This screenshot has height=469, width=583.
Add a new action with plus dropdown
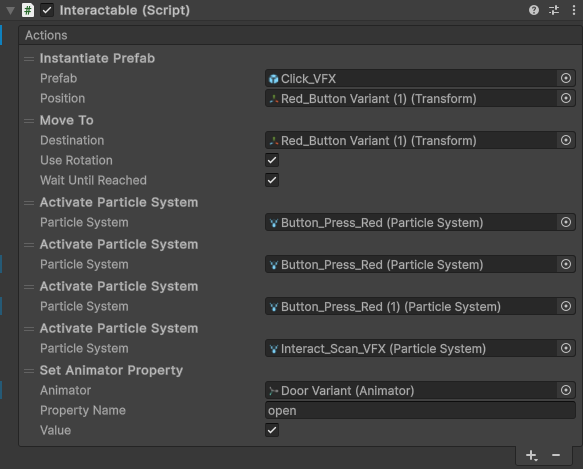pos(531,455)
